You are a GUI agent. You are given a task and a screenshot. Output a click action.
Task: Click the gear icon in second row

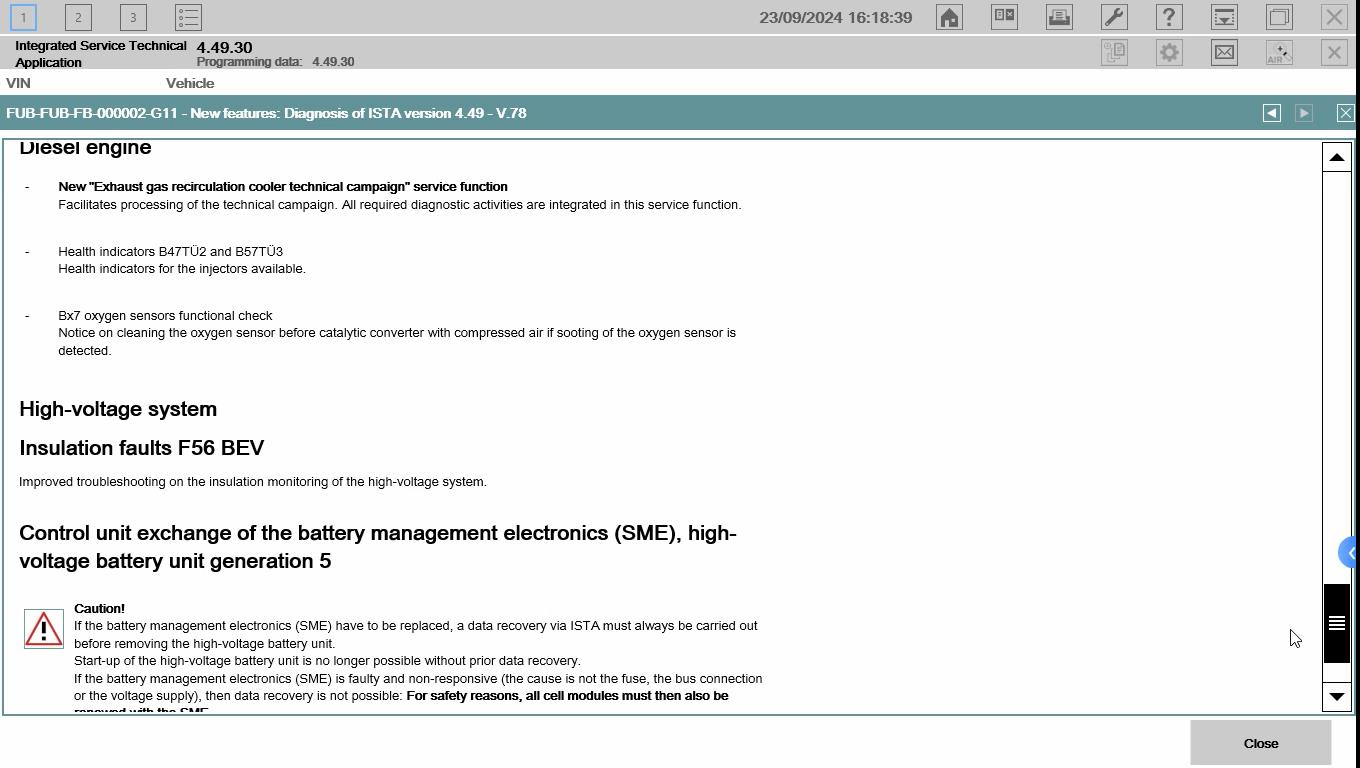(x=1169, y=52)
